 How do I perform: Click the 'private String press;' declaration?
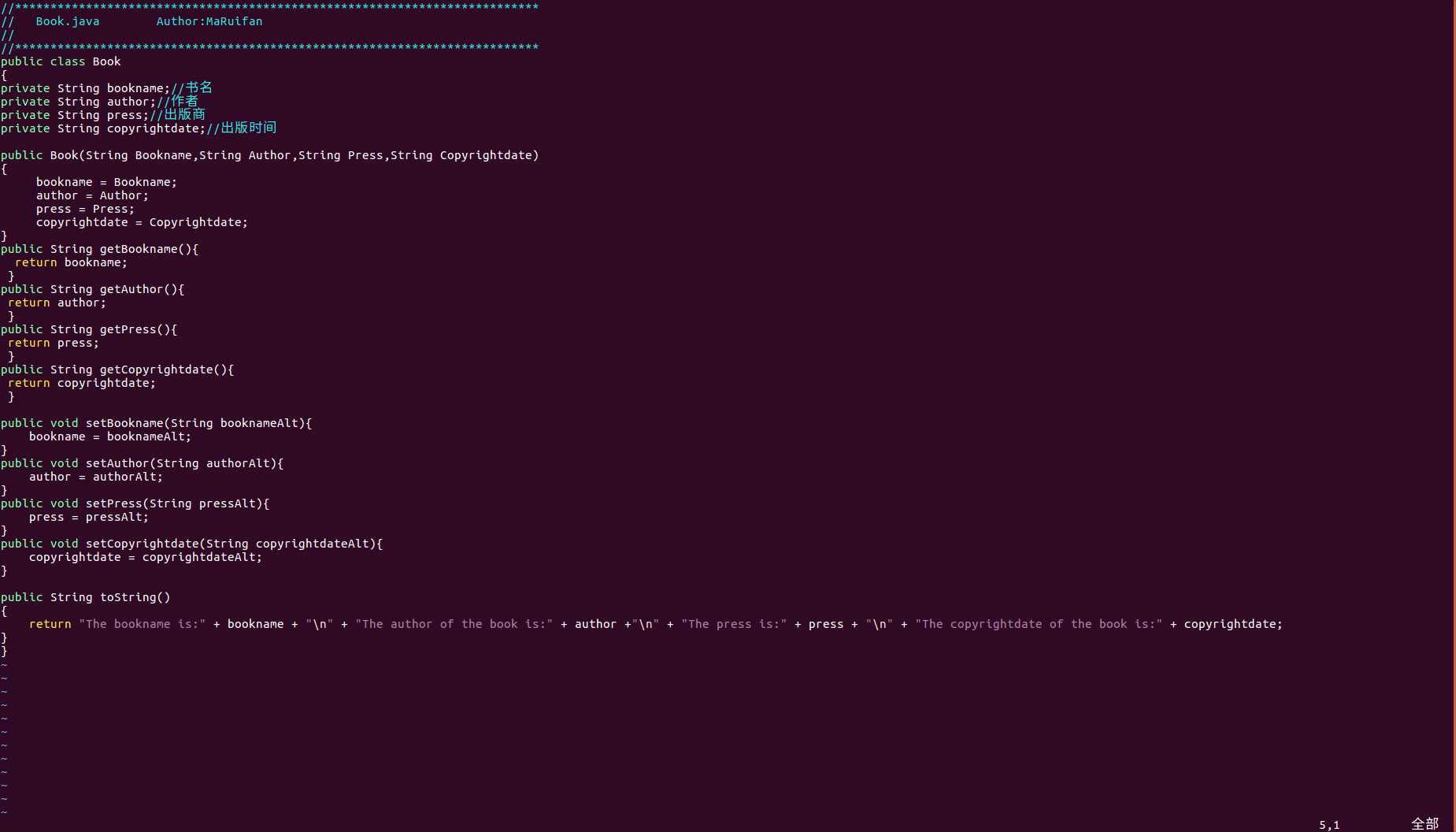75,115
